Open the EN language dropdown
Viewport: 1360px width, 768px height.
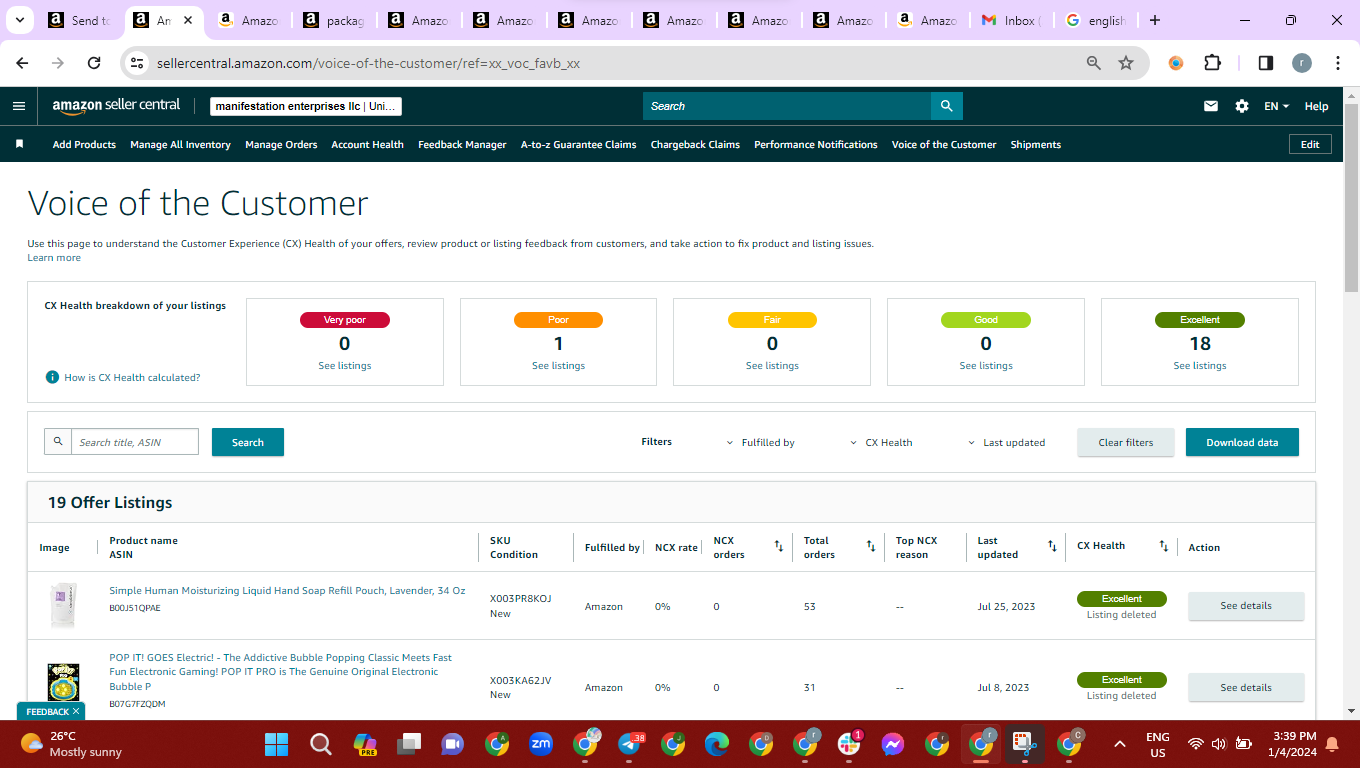[1277, 106]
